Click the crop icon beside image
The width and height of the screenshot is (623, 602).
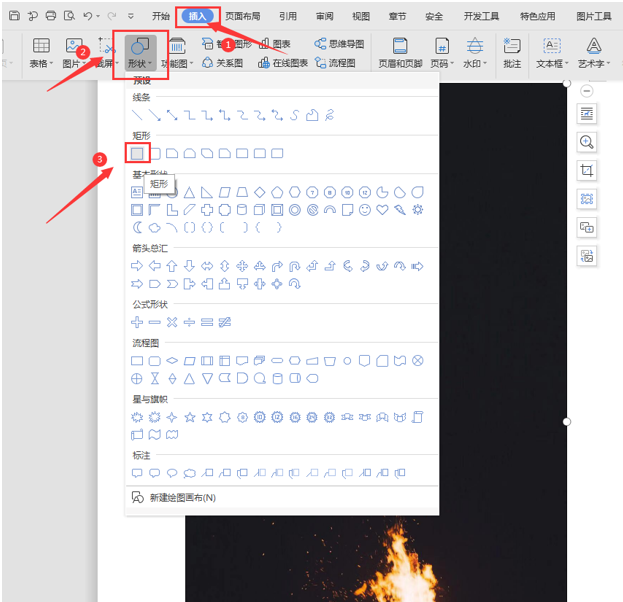tap(586, 170)
